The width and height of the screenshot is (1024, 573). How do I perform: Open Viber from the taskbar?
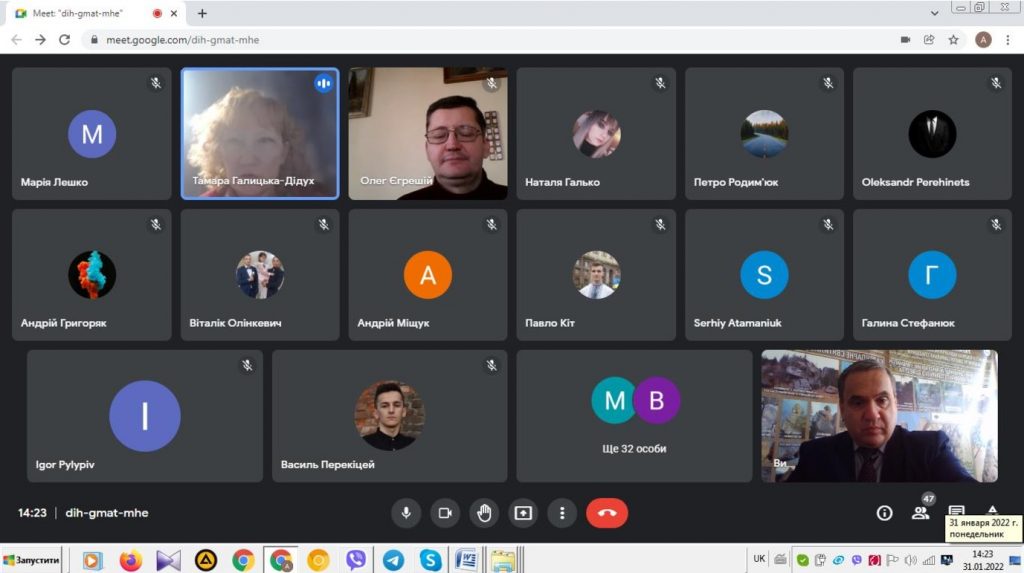(x=356, y=560)
